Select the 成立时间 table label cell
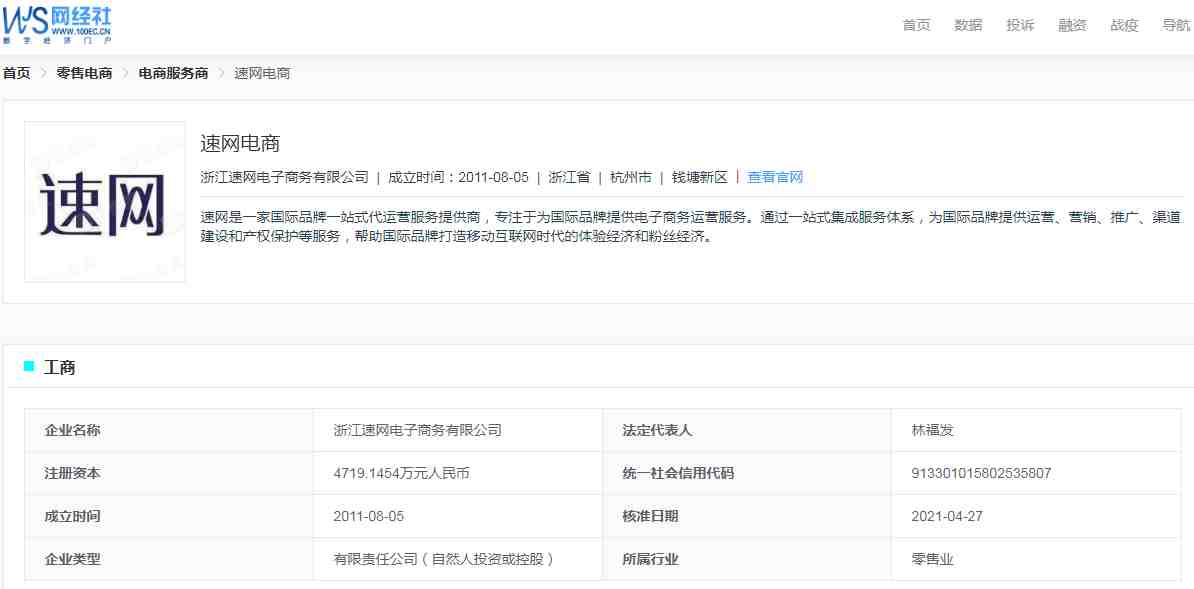Screen dimensions: 1194x589 click(169, 517)
